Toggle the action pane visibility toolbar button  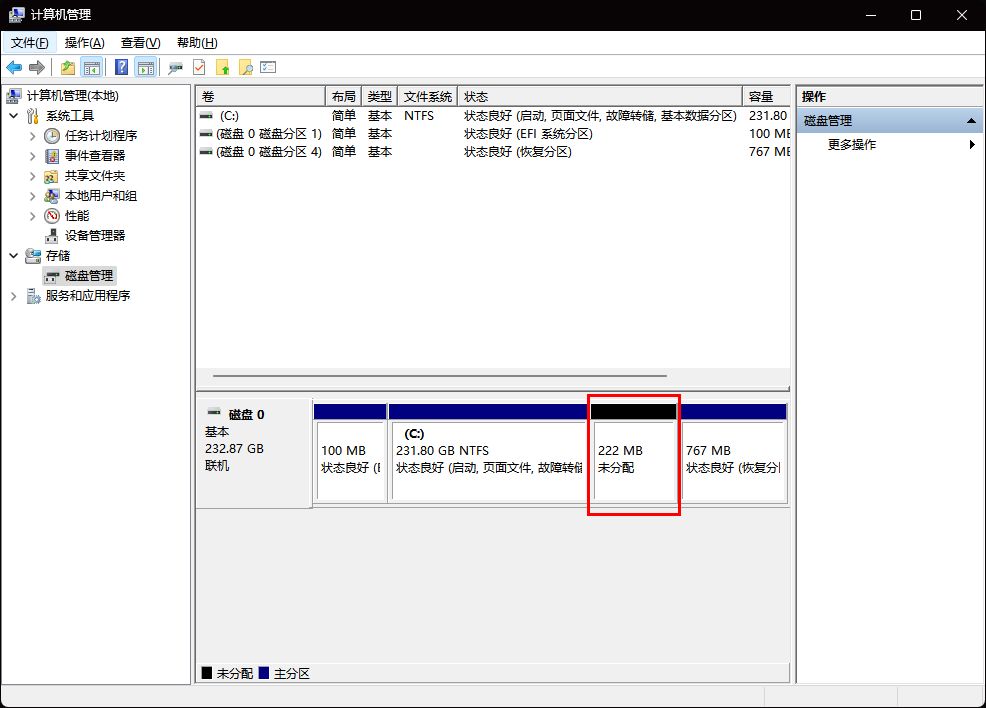[x=145, y=67]
